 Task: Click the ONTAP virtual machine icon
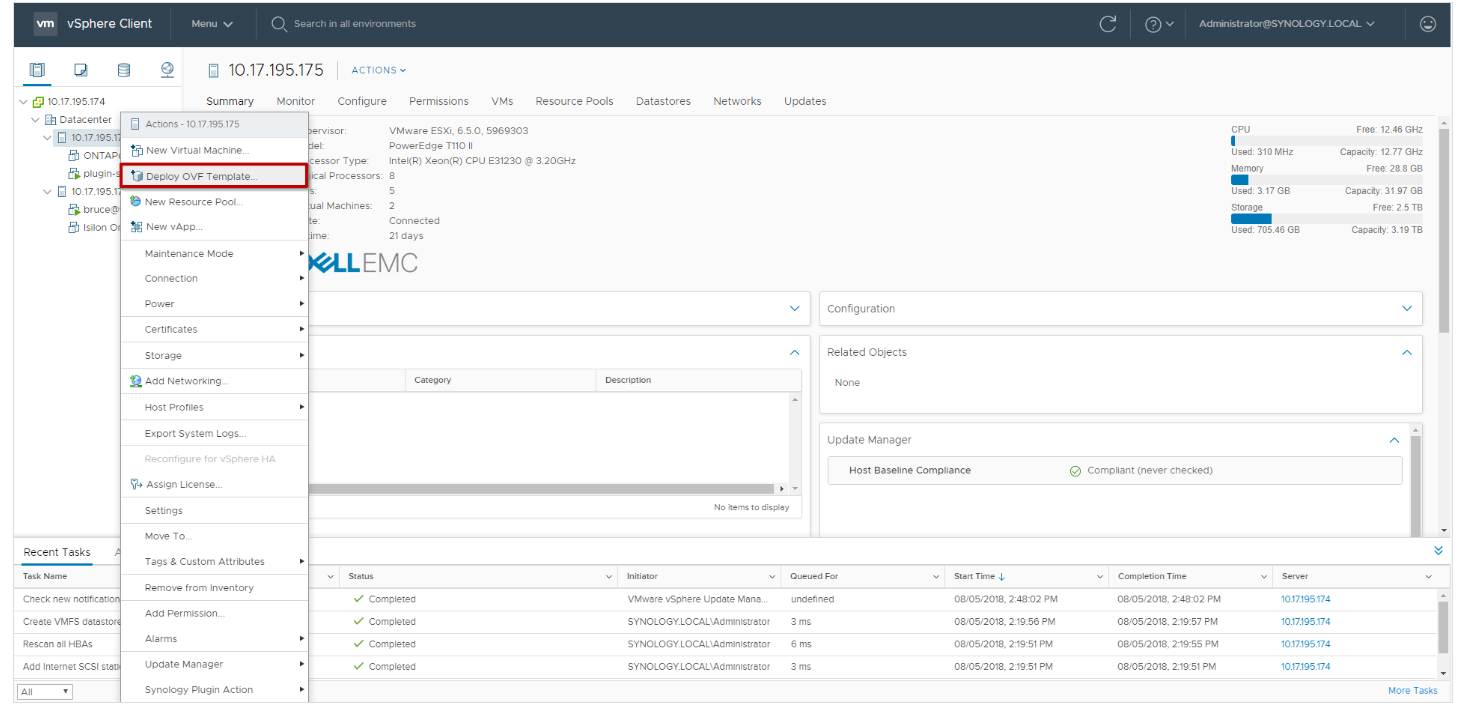pyautogui.click(x=74, y=155)
